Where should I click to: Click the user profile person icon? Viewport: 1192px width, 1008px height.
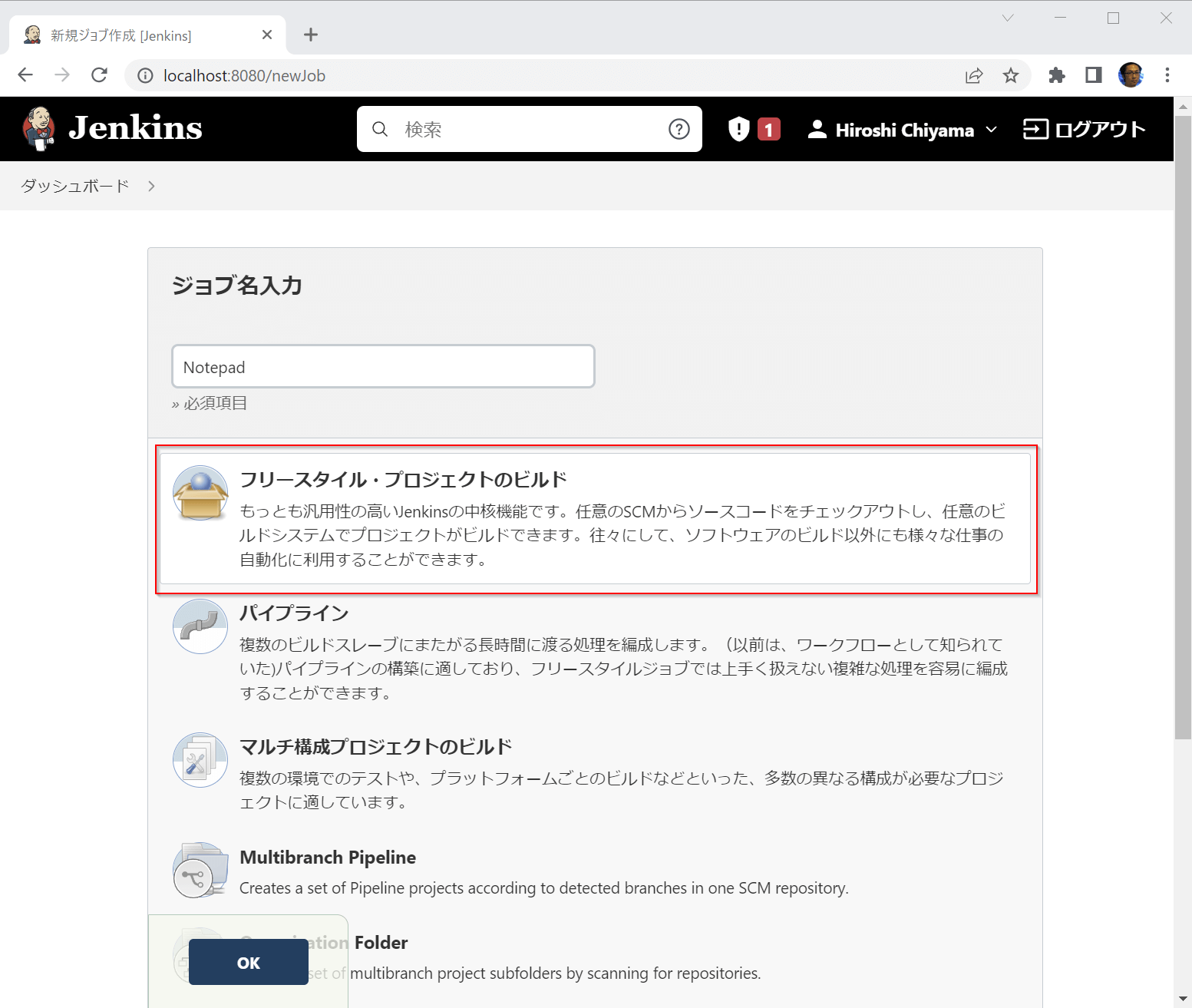point(817,129)
